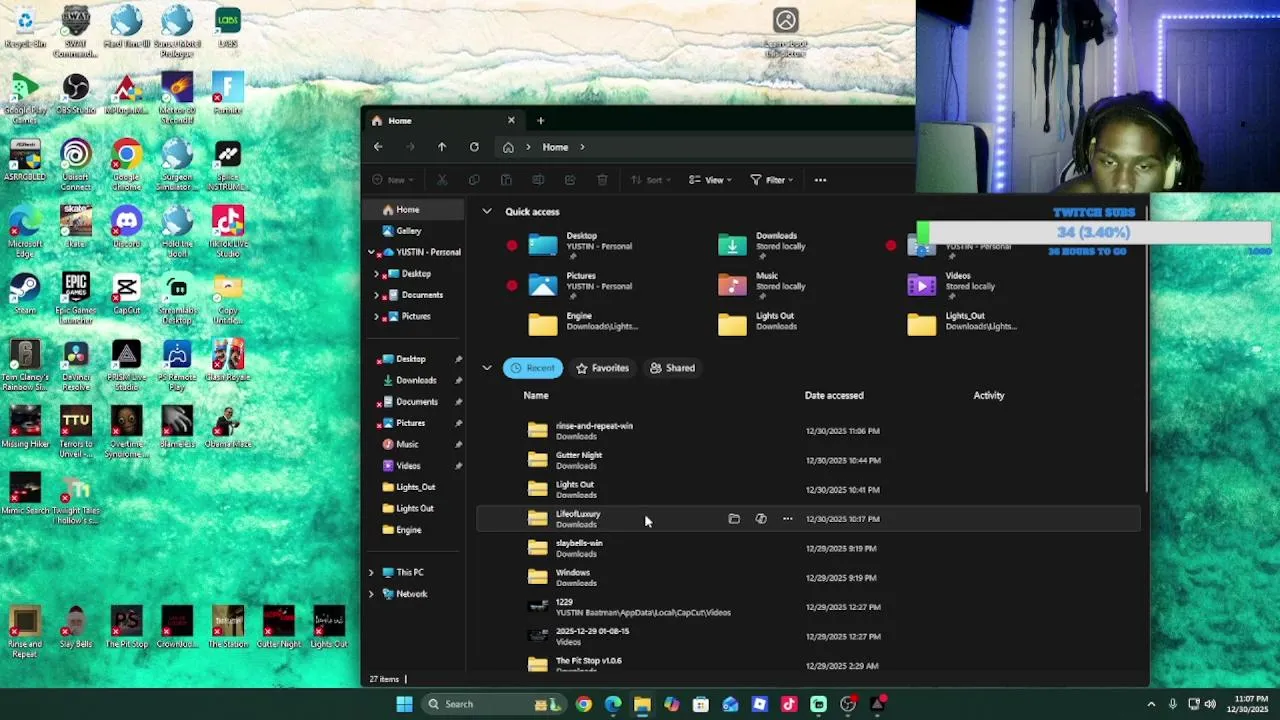1280x720 pixels.
Task: Expand Pictures under YUSTIN - Personal
Action: click(377, 316)
